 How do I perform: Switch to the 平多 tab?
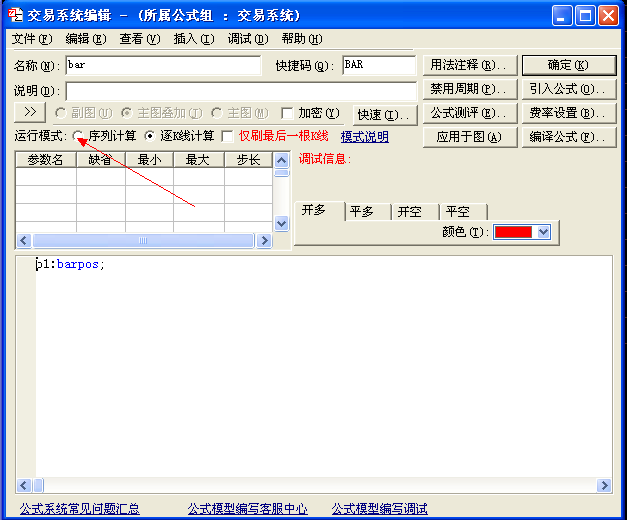click(368, 211)
